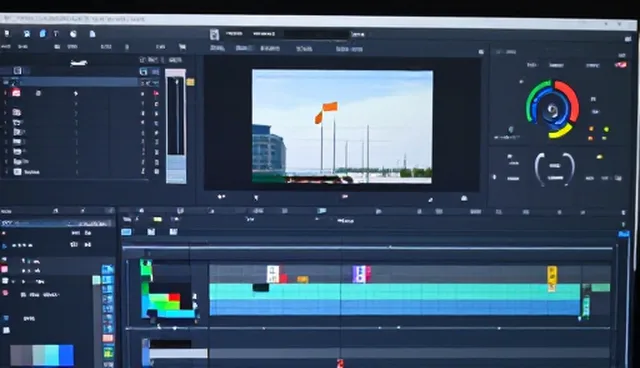Click the red badge icon in the color panel corner
640x368 pixels.
coord(621,65)
